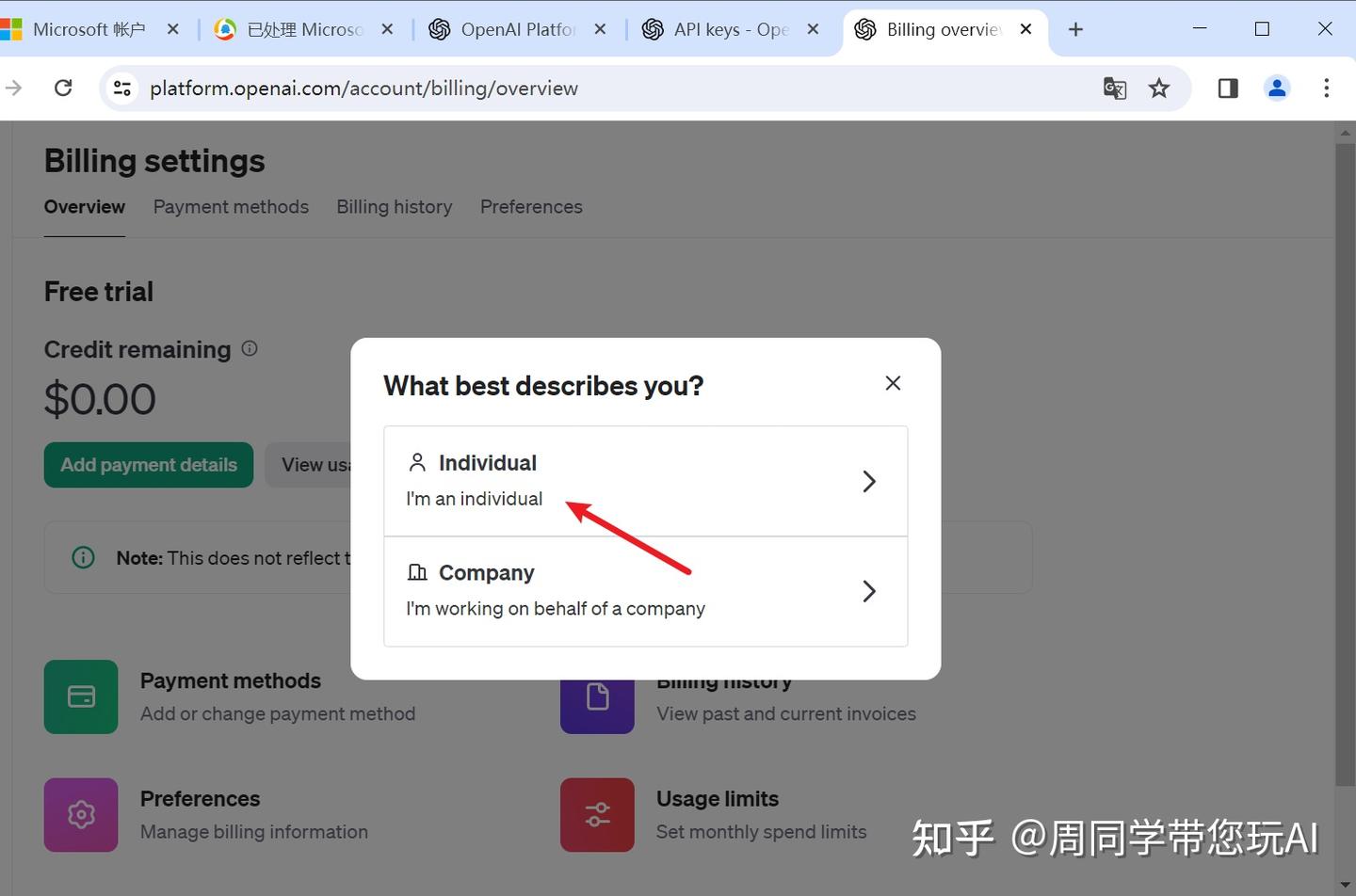The image size is (1356, 896).
Task: Select the Company option chevron
Action: coord(869,591)
